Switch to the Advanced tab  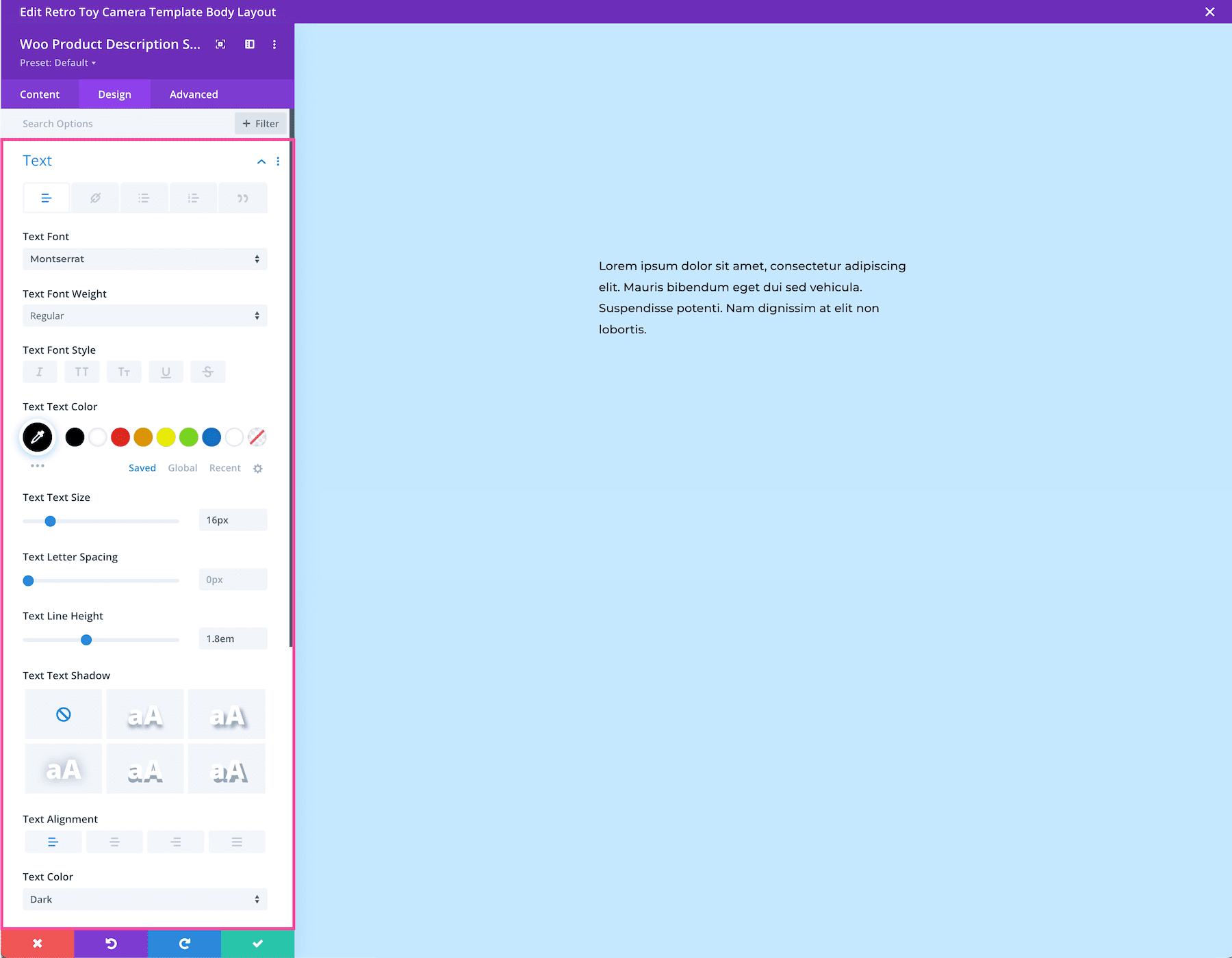(193, 94)
